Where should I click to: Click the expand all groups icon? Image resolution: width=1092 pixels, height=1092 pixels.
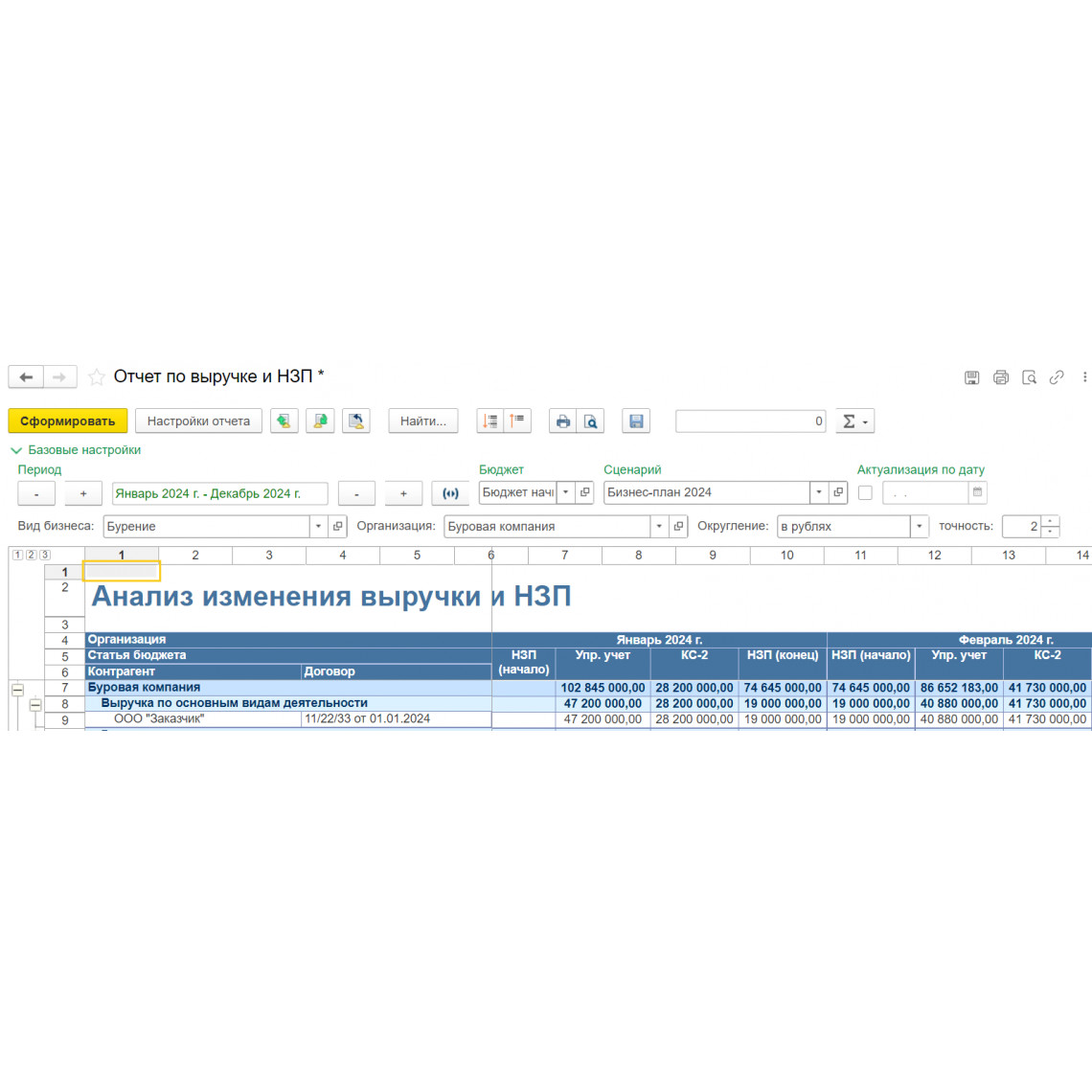(x=517, y=421)
